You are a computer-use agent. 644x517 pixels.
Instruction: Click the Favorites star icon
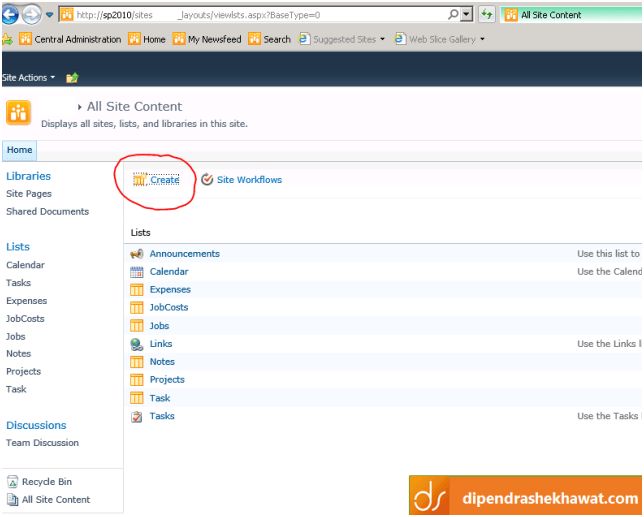click(x=7, y=39)
